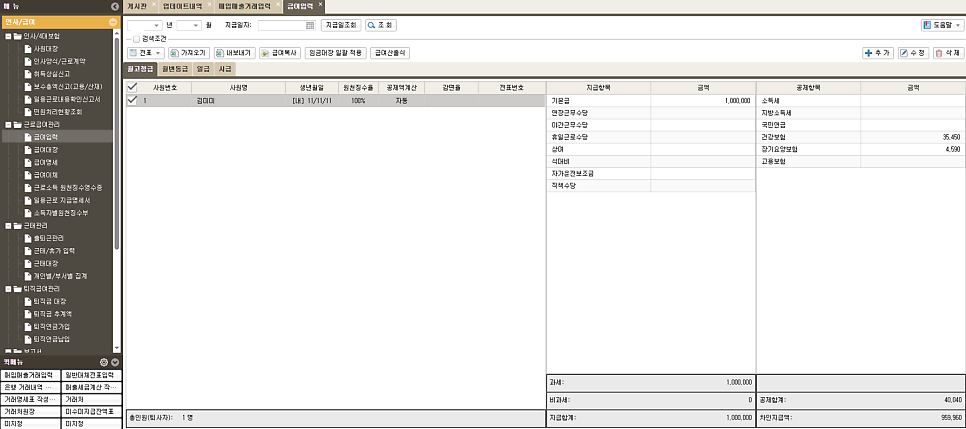Screen dimensions: 966x429
Task: Select the 시급 sub-tab
Action: 225,69
